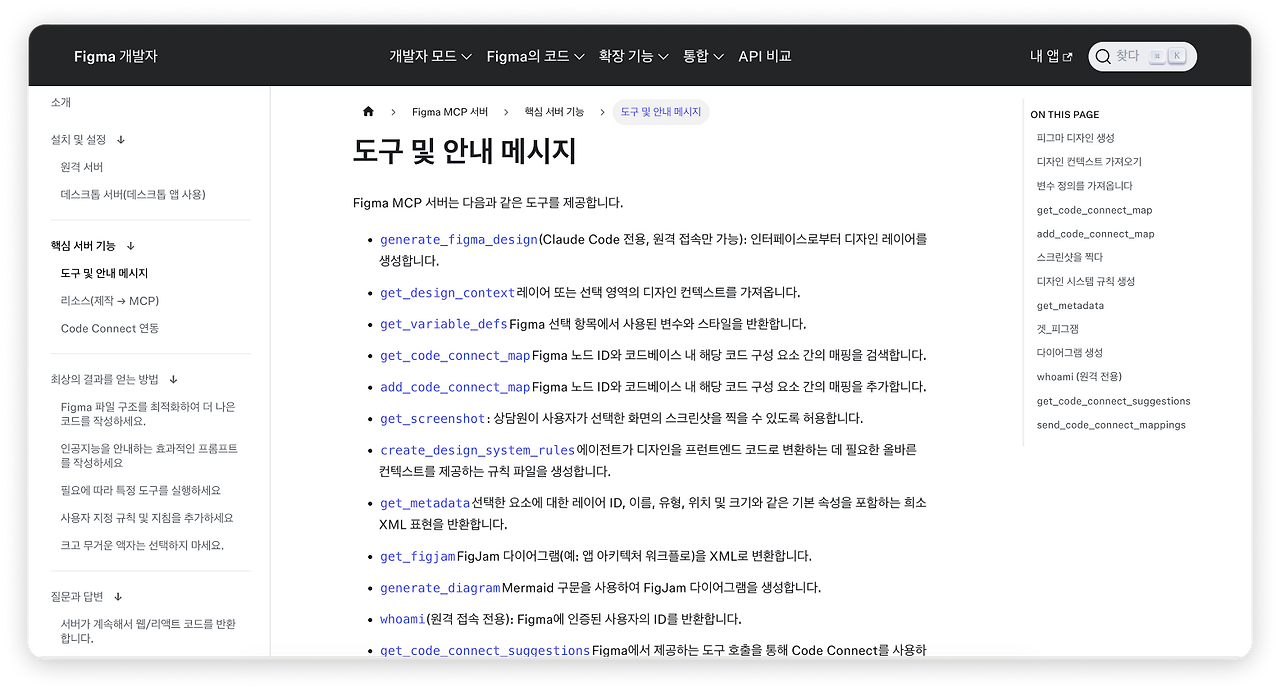Click get_variable_defs tool link
The image size is (1280, 691).
tap(444, 324)
